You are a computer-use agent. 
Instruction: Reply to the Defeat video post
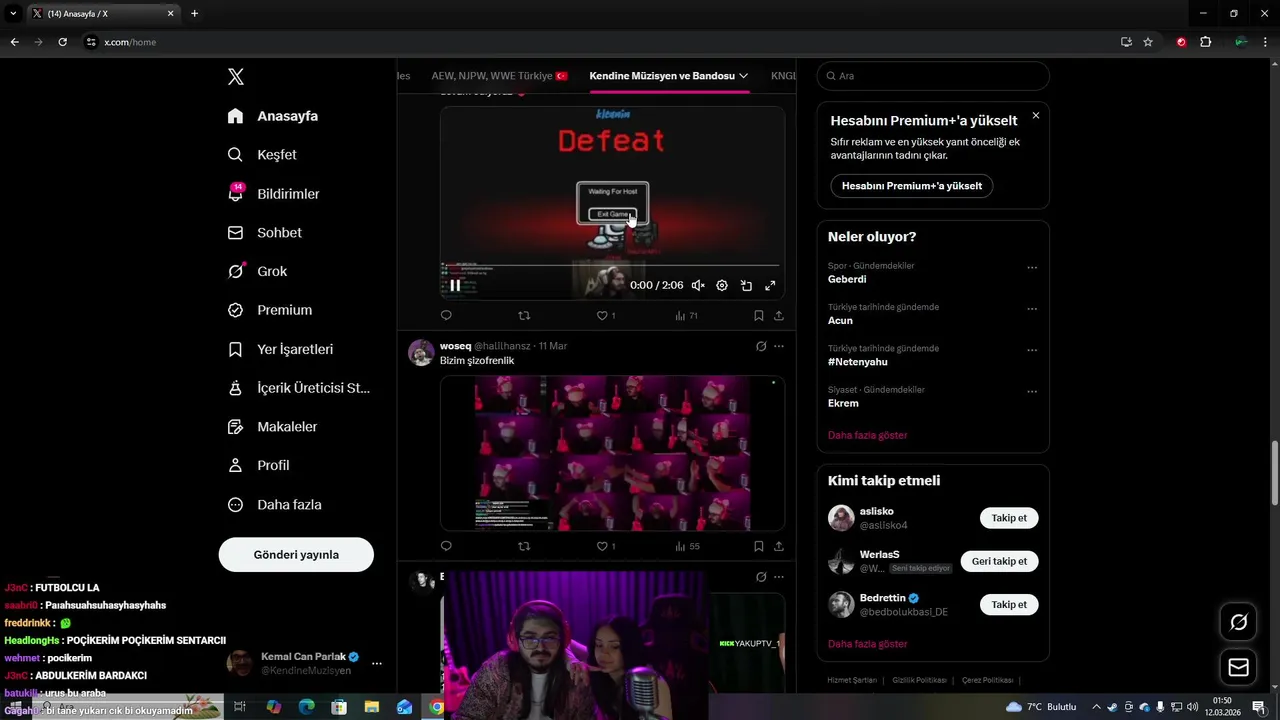[446, 315]
